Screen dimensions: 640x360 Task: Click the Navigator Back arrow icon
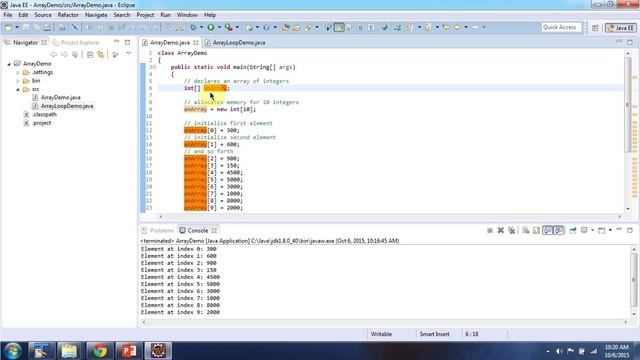[53, 54]
